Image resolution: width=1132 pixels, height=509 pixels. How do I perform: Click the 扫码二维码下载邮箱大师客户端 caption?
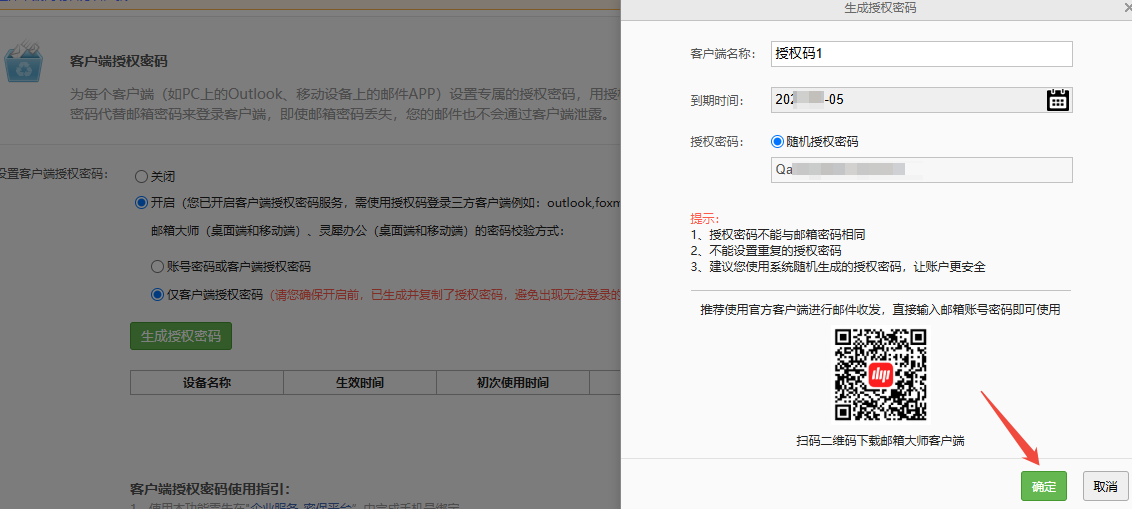click(x=880, y=441)
